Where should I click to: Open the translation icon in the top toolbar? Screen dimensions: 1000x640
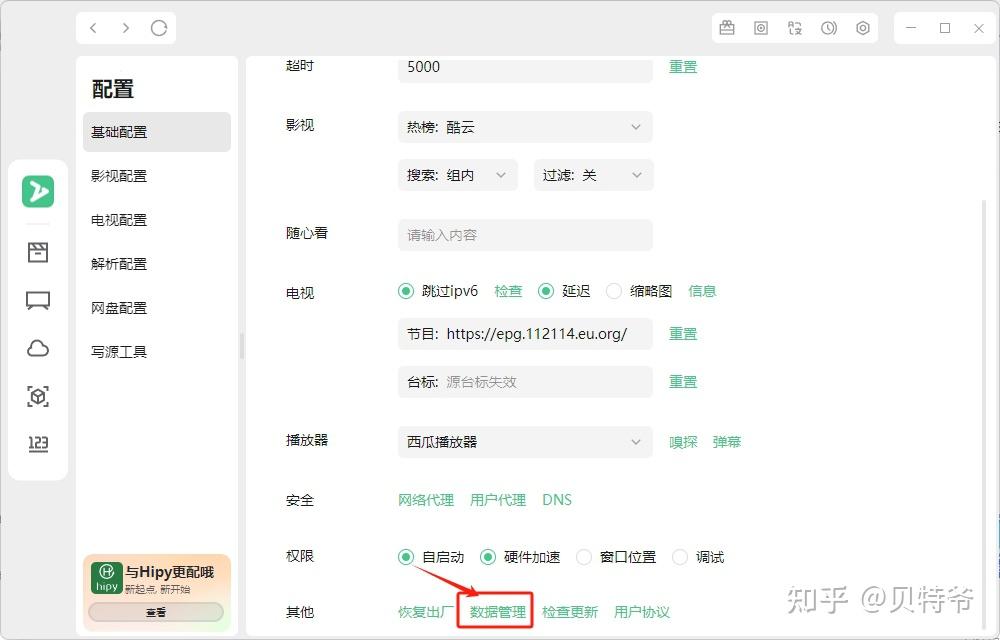(x=795, y=28)
